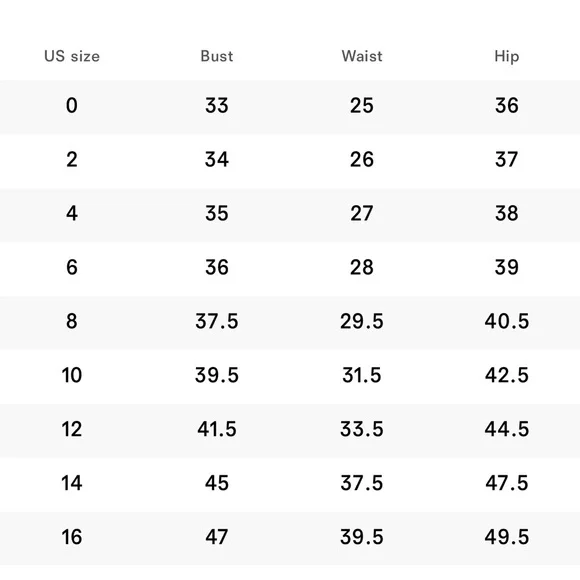Click waist value 31.5 in size 10 row

(362, 375)
